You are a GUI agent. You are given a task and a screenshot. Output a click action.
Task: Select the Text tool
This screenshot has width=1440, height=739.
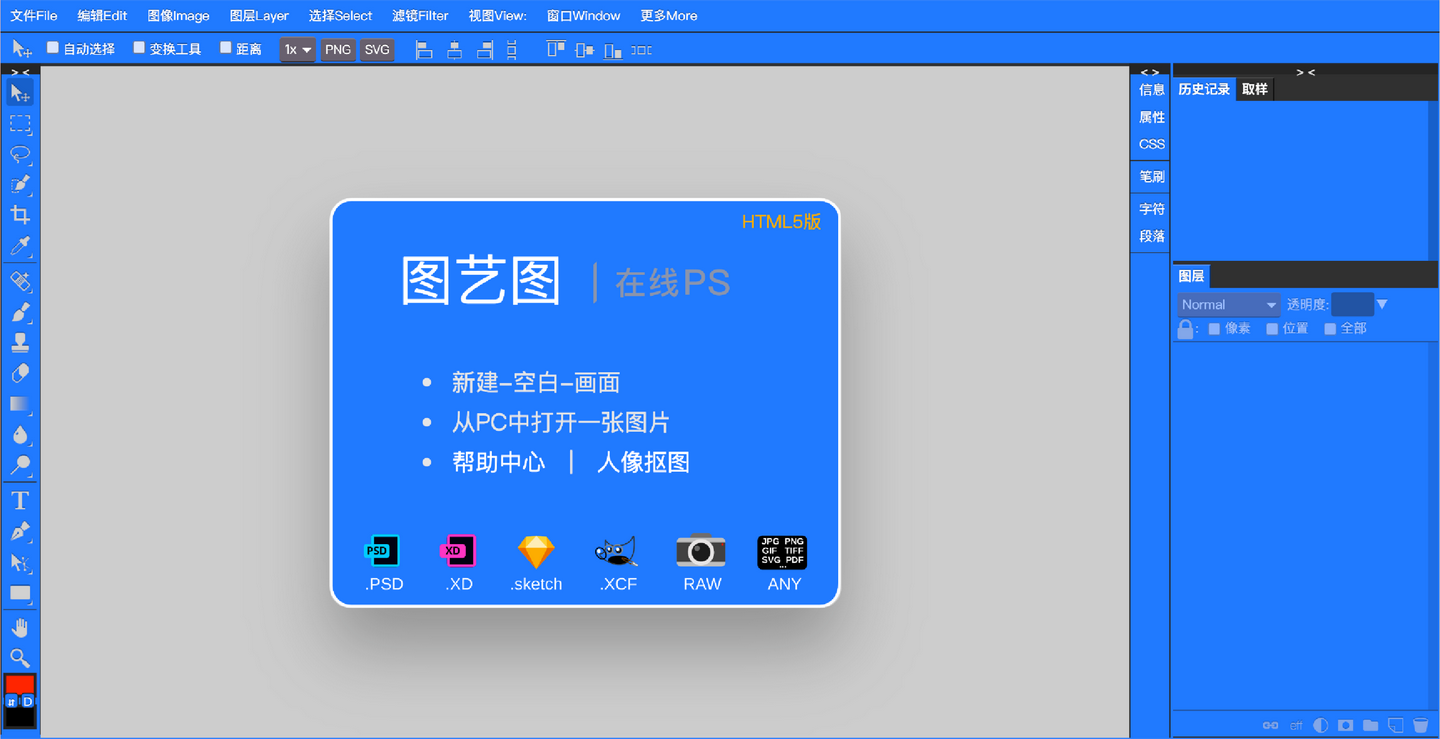pos(20,500)
